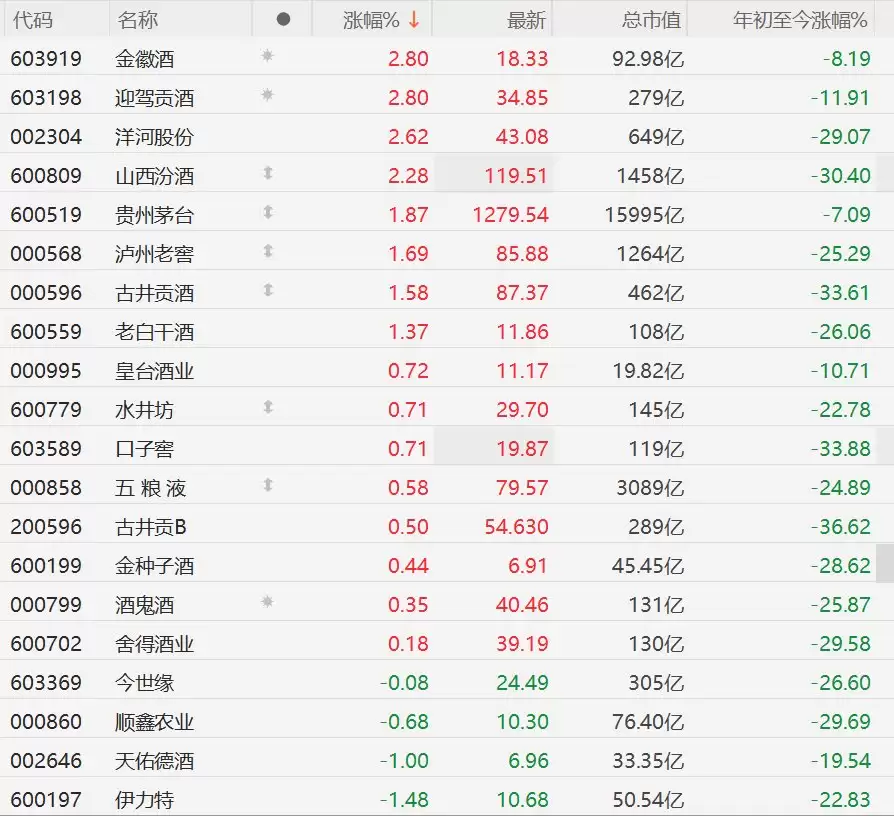This screenshot has width=894, height=816.
Task: Sort by the 总市值 column header
Action: [651, 20]
